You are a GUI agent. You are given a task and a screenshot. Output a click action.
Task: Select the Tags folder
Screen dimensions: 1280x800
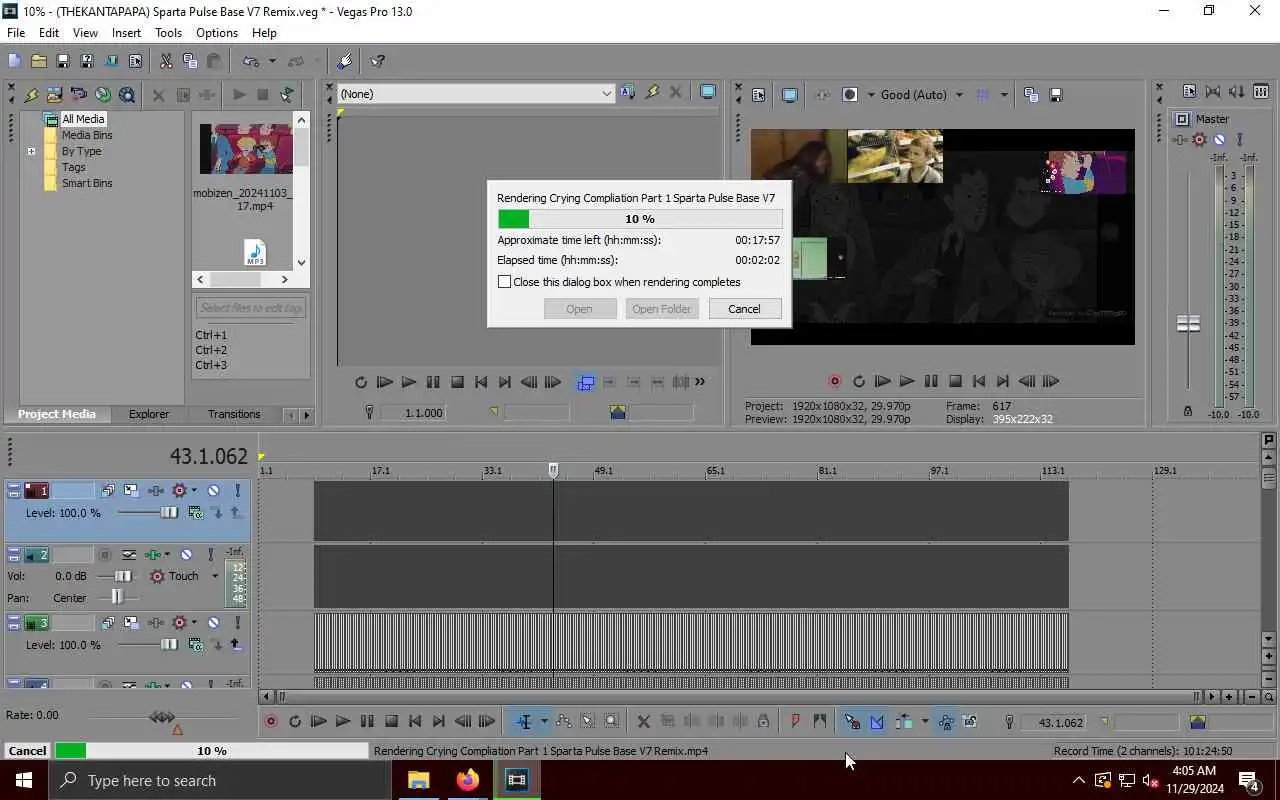click(74, 167)
